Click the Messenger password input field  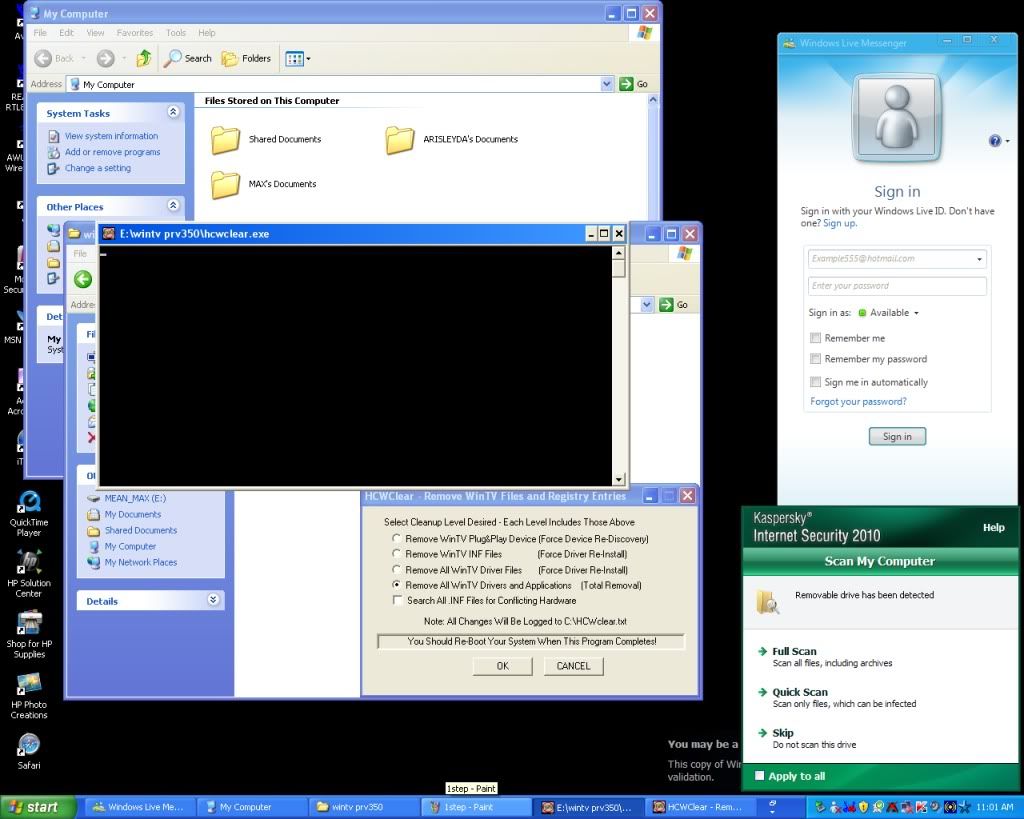897,286
